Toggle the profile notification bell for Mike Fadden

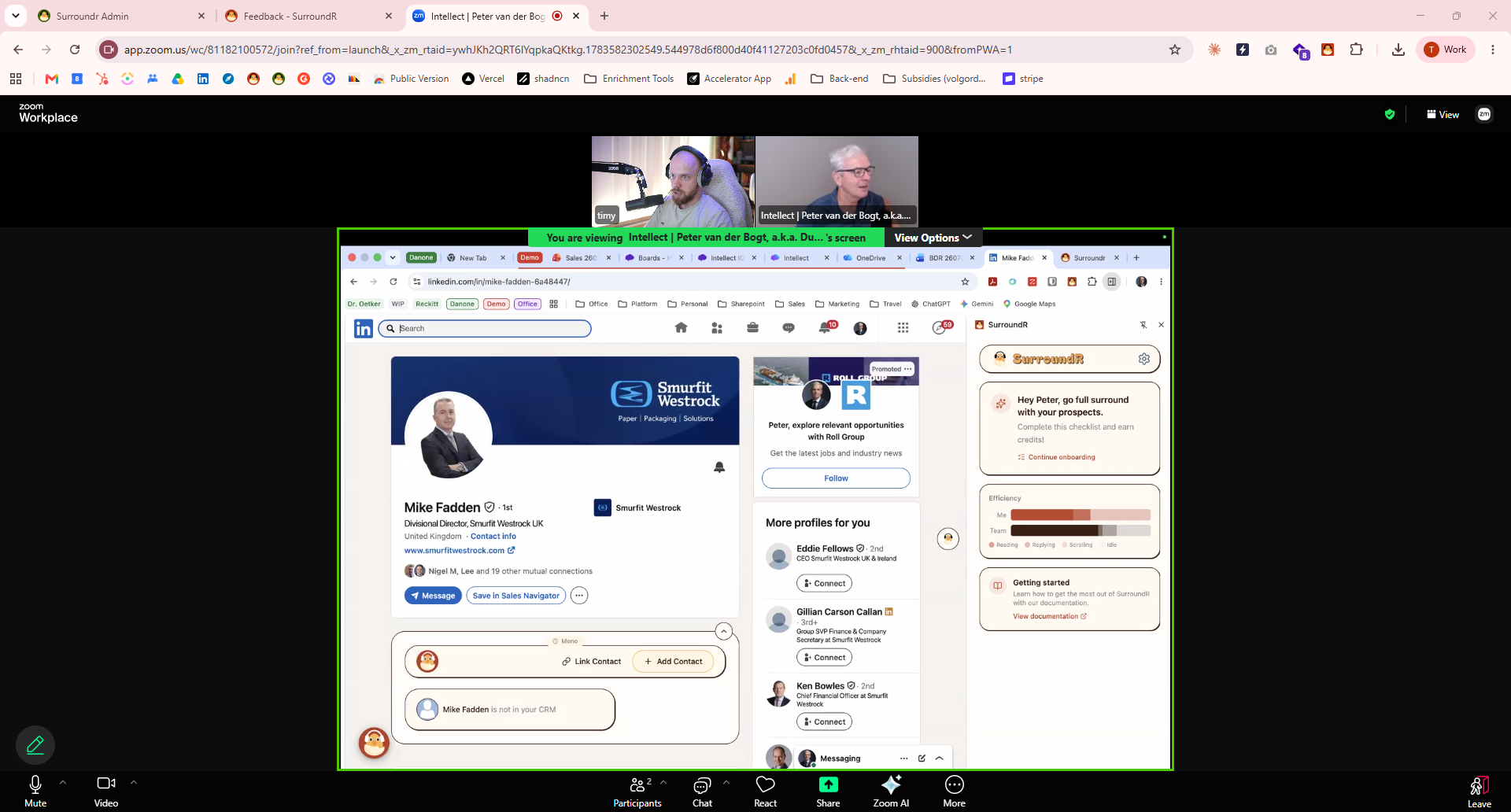(719, 467)
